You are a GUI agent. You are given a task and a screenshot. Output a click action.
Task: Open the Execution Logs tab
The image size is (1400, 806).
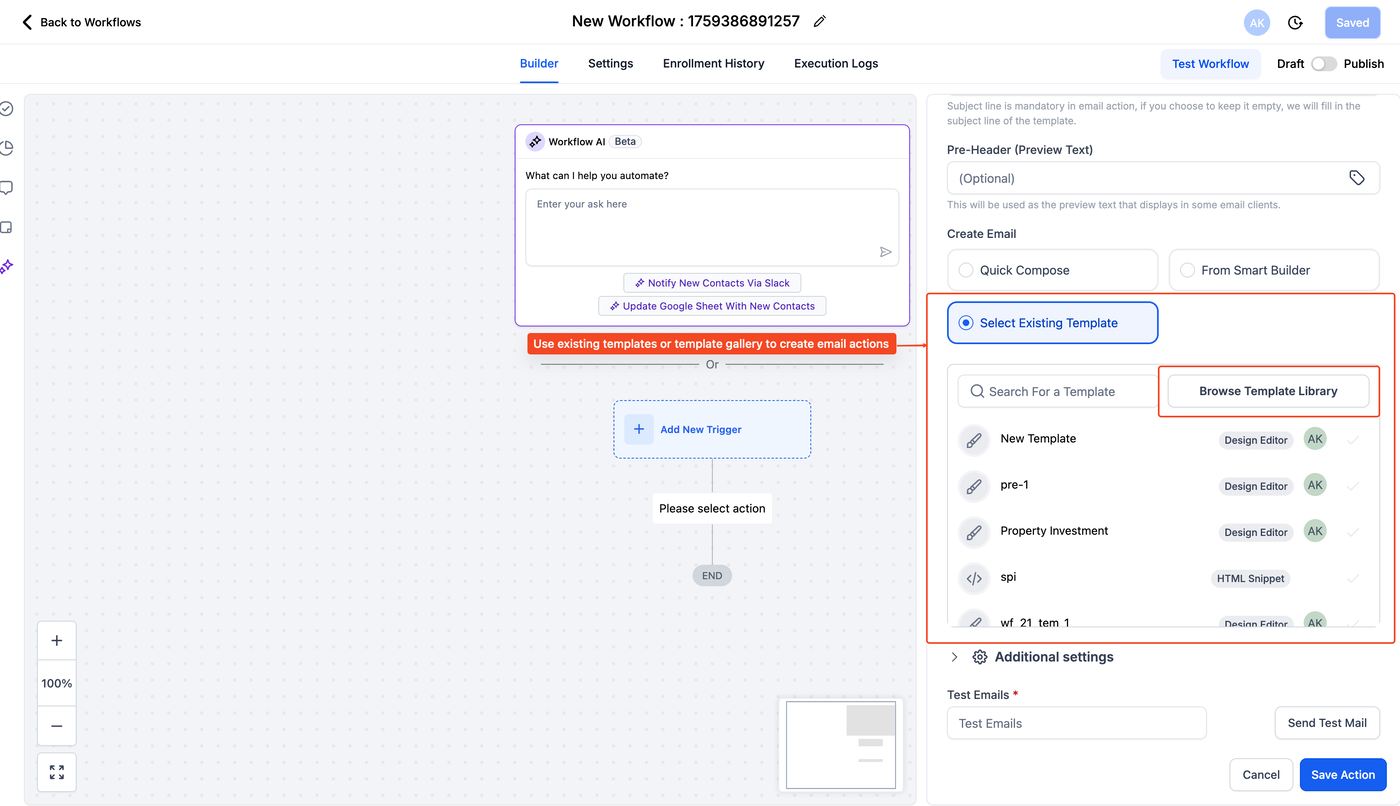(x=836, y=64)
